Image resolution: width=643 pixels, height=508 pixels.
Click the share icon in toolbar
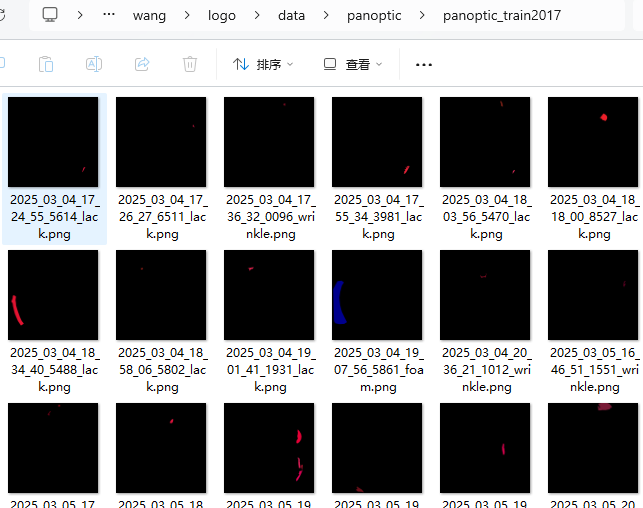click(142, 64)
